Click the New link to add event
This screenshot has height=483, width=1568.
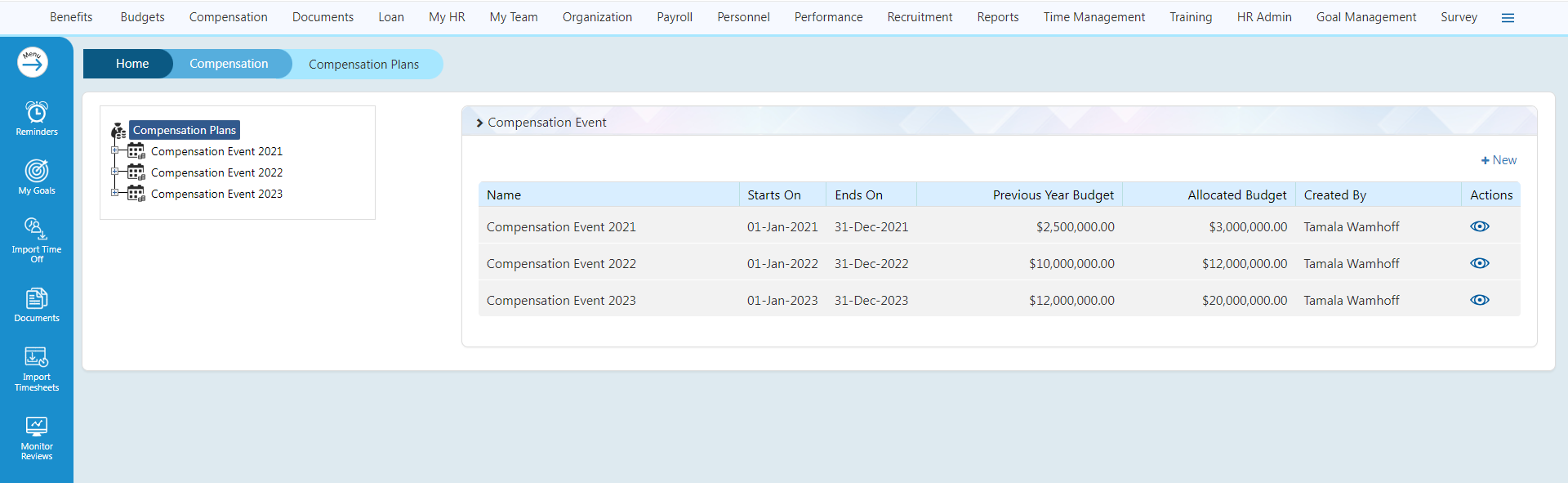pyautogui.click(x=1499, y=160)
